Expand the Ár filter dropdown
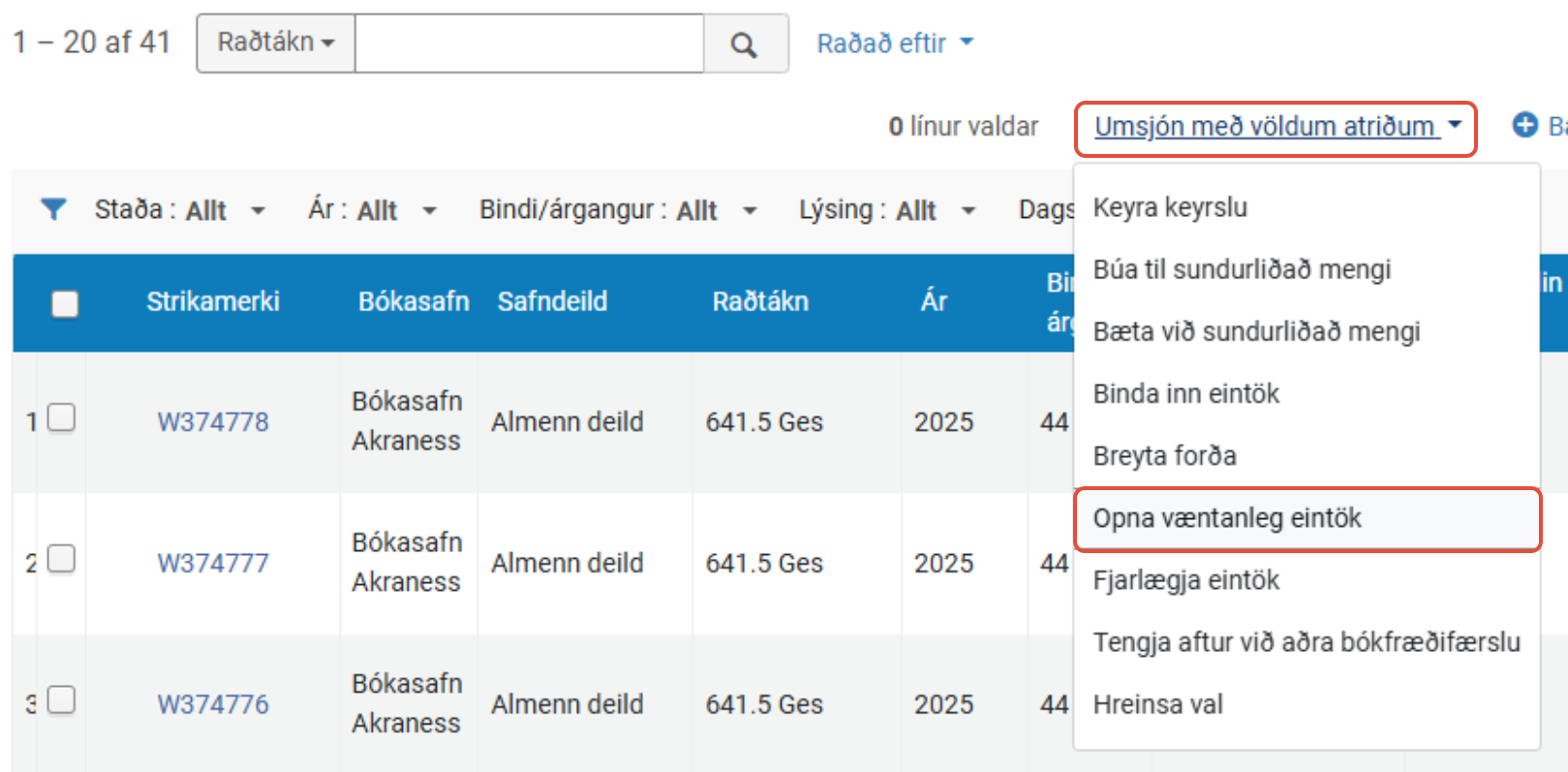1568x772 pixels. tap(373, 210)
